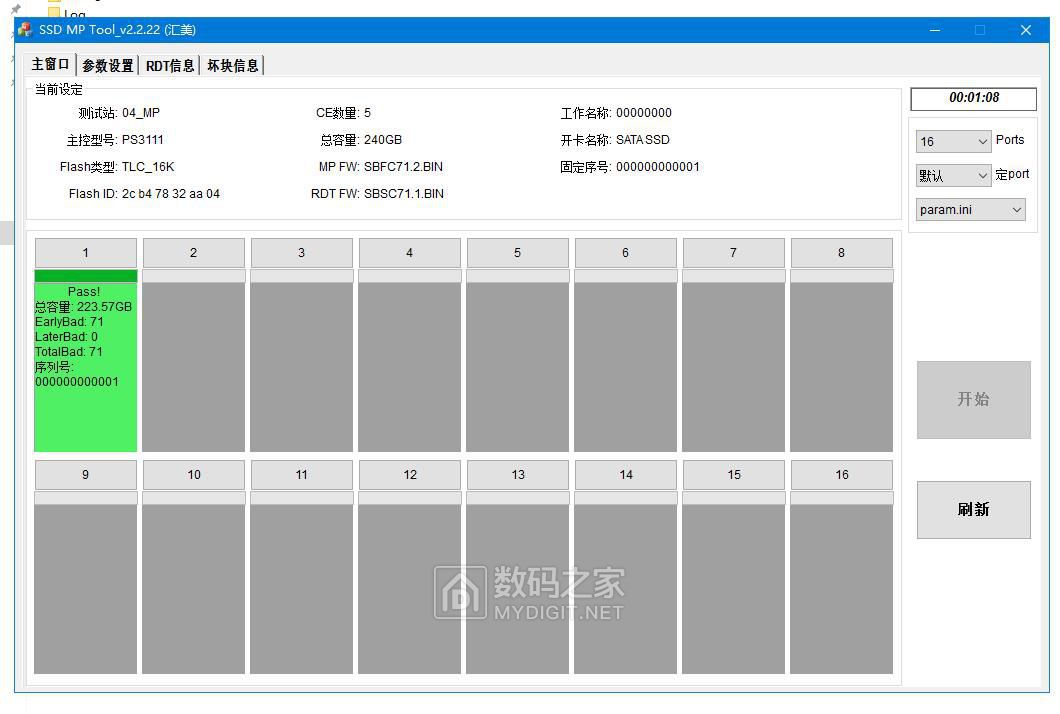The width and height of the screenshot is (1060, 714).
Task: Click the 00:01:08 elapsed timer field
Action: pos(973,98)
